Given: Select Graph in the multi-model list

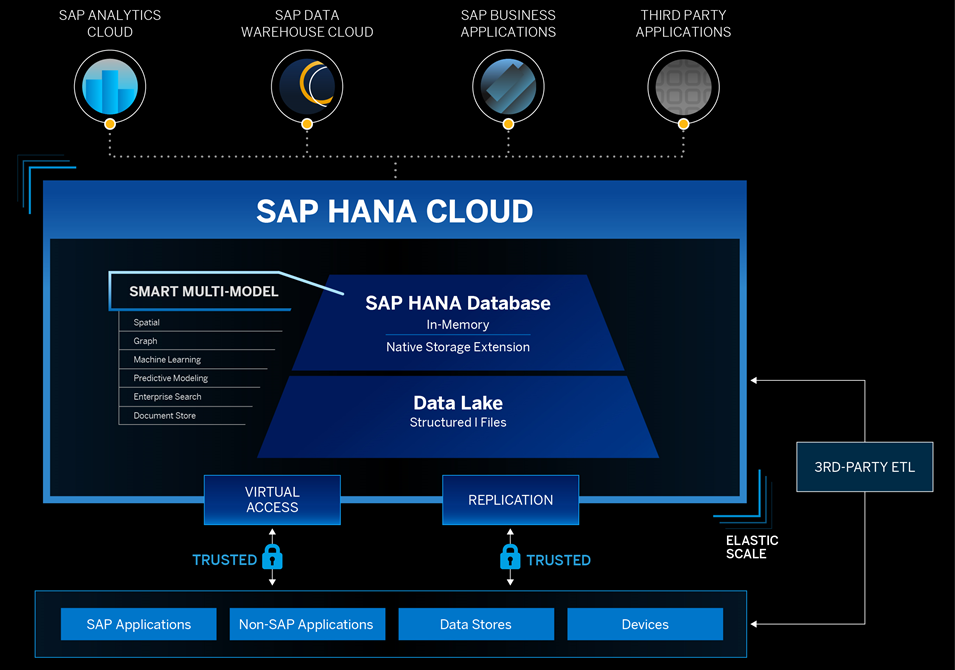Looking at the screenshot, I should pos(146,341).
